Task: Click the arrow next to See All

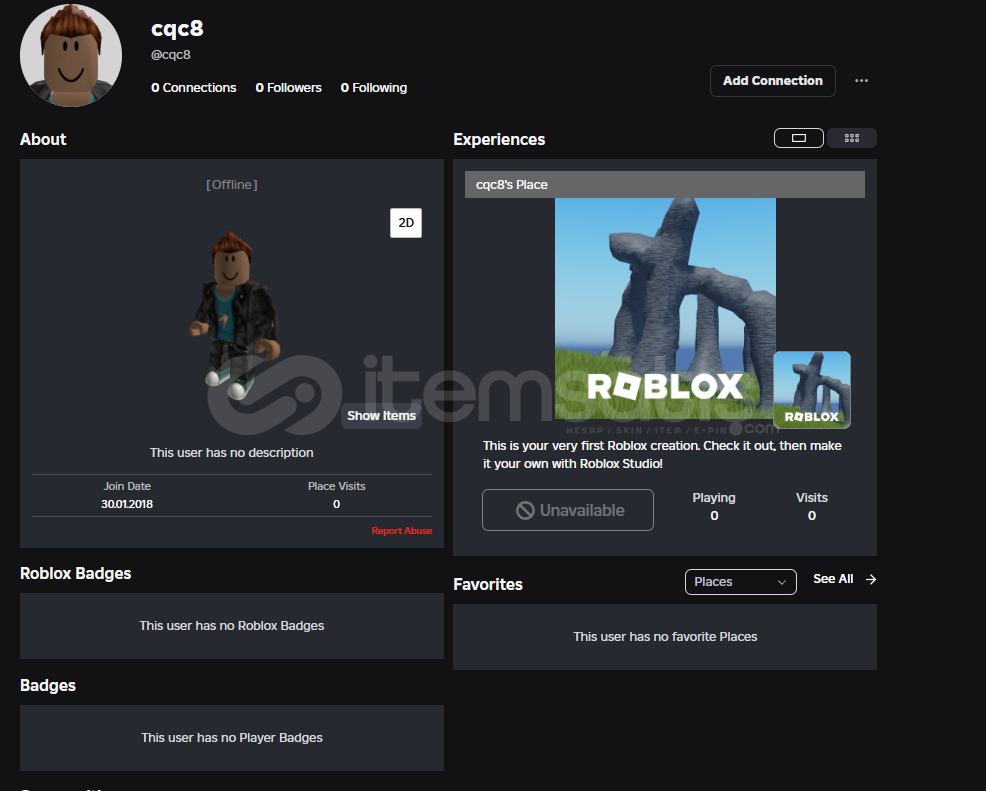Action: [870, 579]
